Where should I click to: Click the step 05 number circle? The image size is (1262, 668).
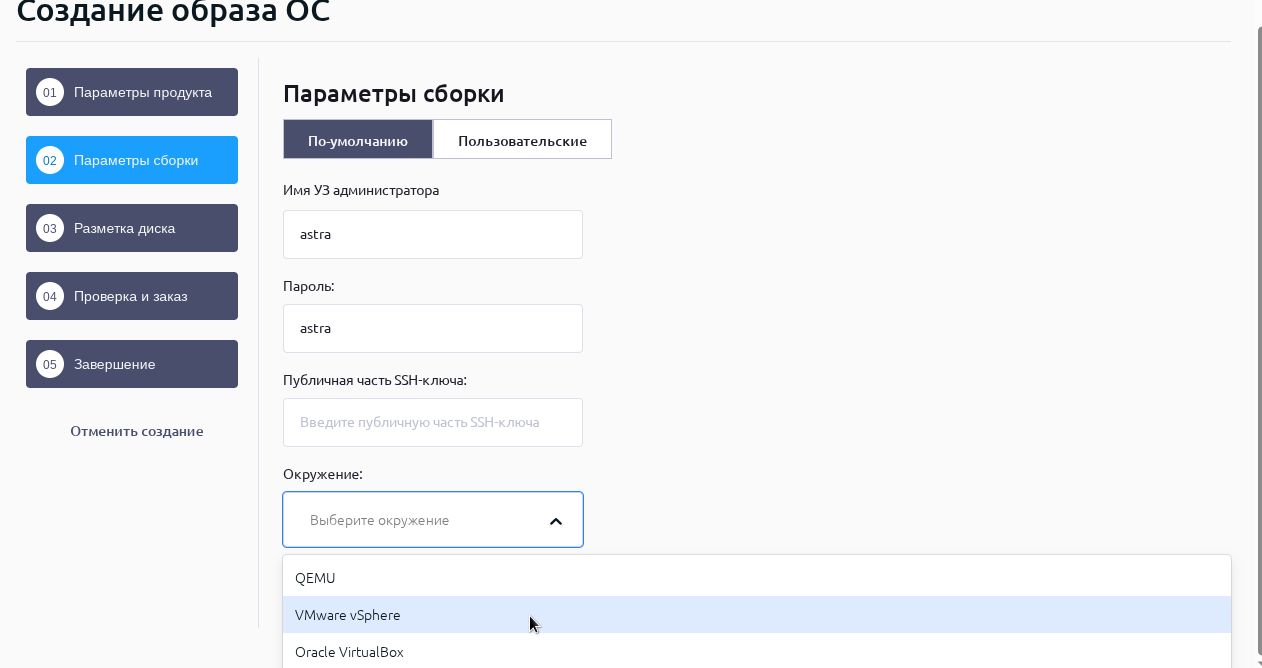pyautogui.click(x=50, y=364)
